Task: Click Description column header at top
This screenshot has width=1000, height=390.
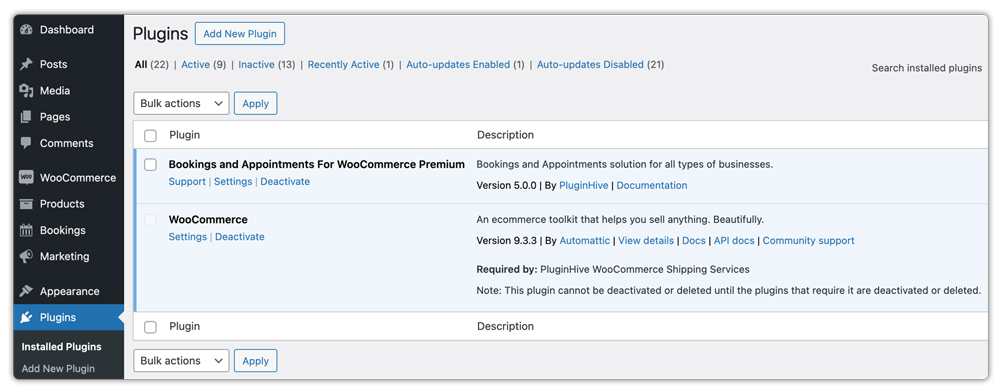Action: point(505,135)
